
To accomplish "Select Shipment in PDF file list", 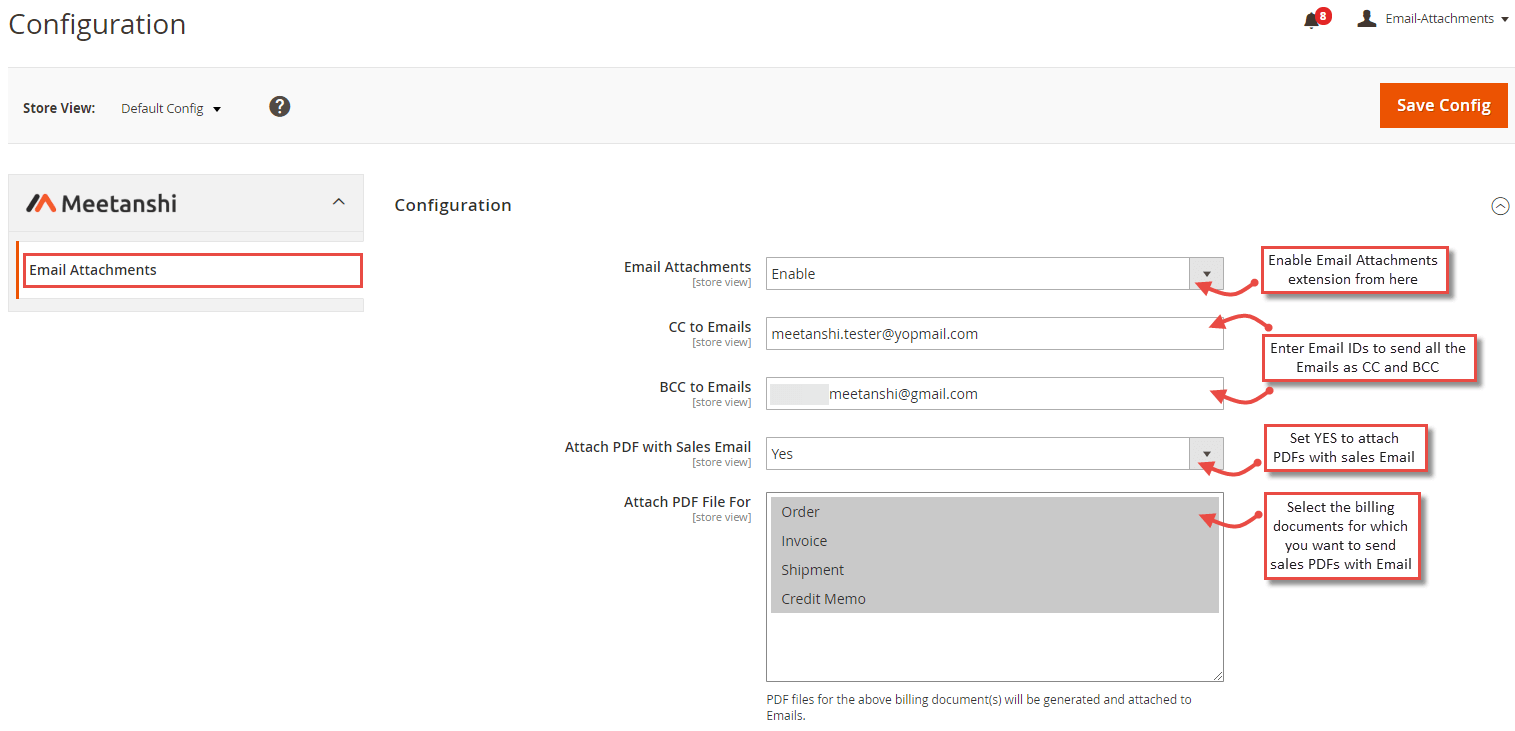I will pyautogui.click(x=994, y=570).
